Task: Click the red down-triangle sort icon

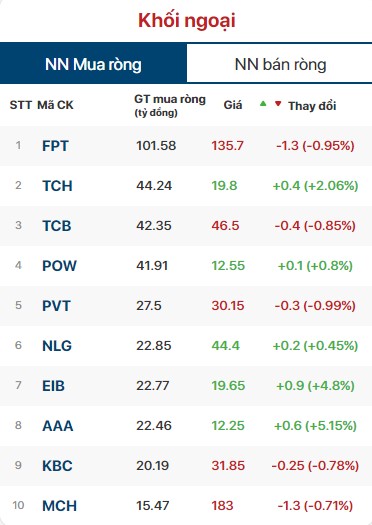Action: tap(278, 104)
